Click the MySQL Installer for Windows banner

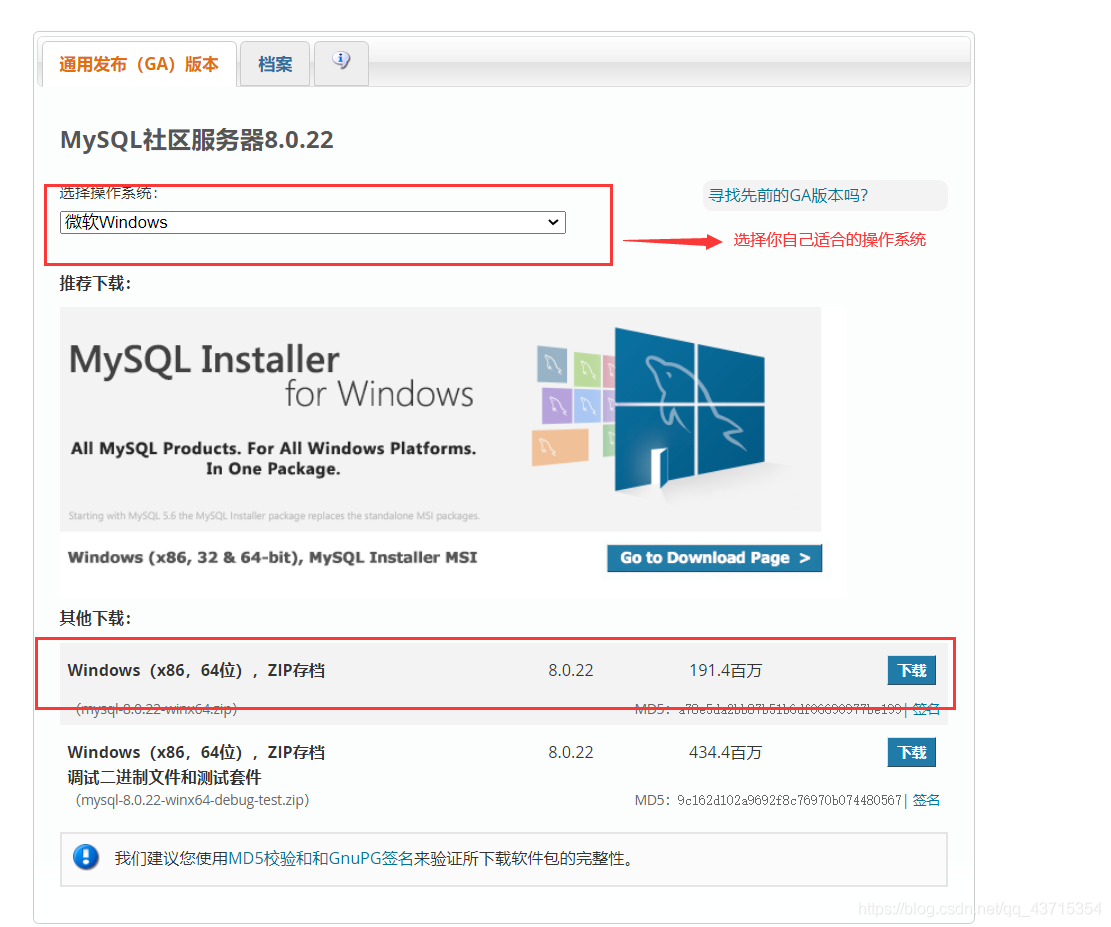coord(440,419)
